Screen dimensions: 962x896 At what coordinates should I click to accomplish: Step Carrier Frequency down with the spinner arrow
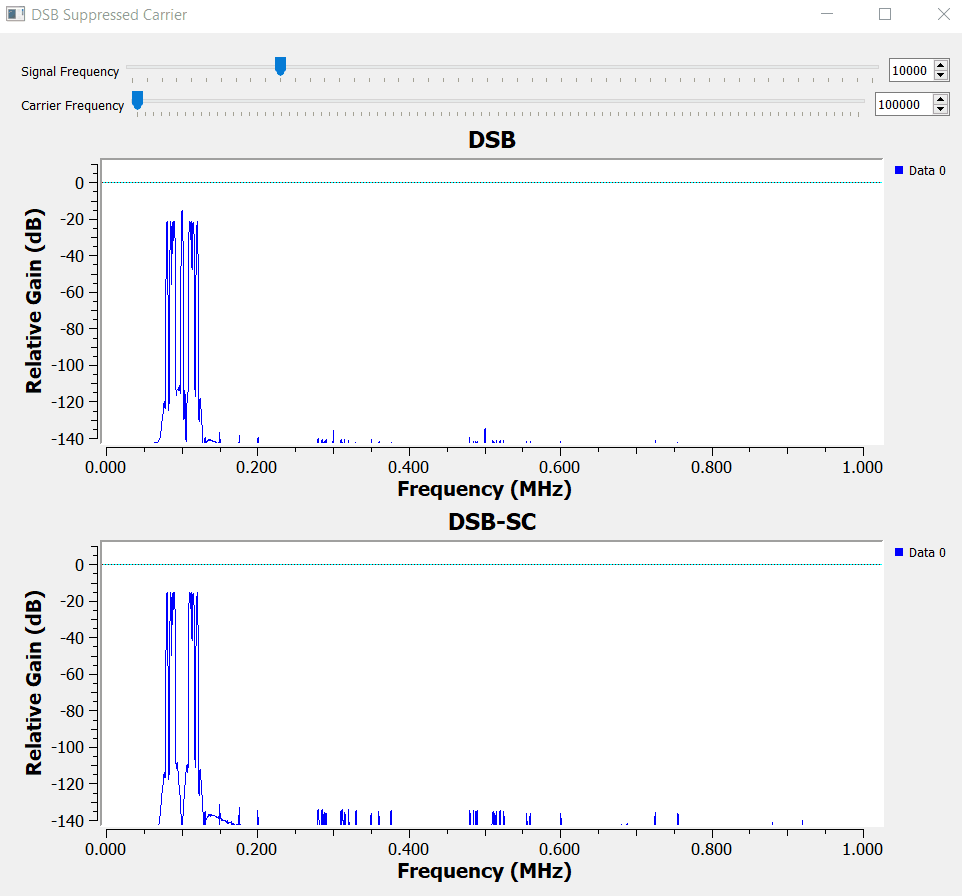point(940,109)
